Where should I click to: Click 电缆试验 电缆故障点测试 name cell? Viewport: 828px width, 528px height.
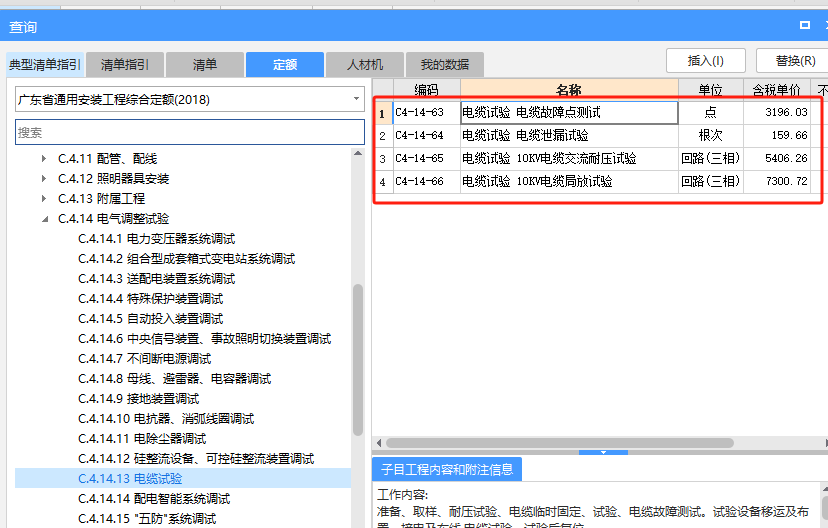[x=569, y=112]
